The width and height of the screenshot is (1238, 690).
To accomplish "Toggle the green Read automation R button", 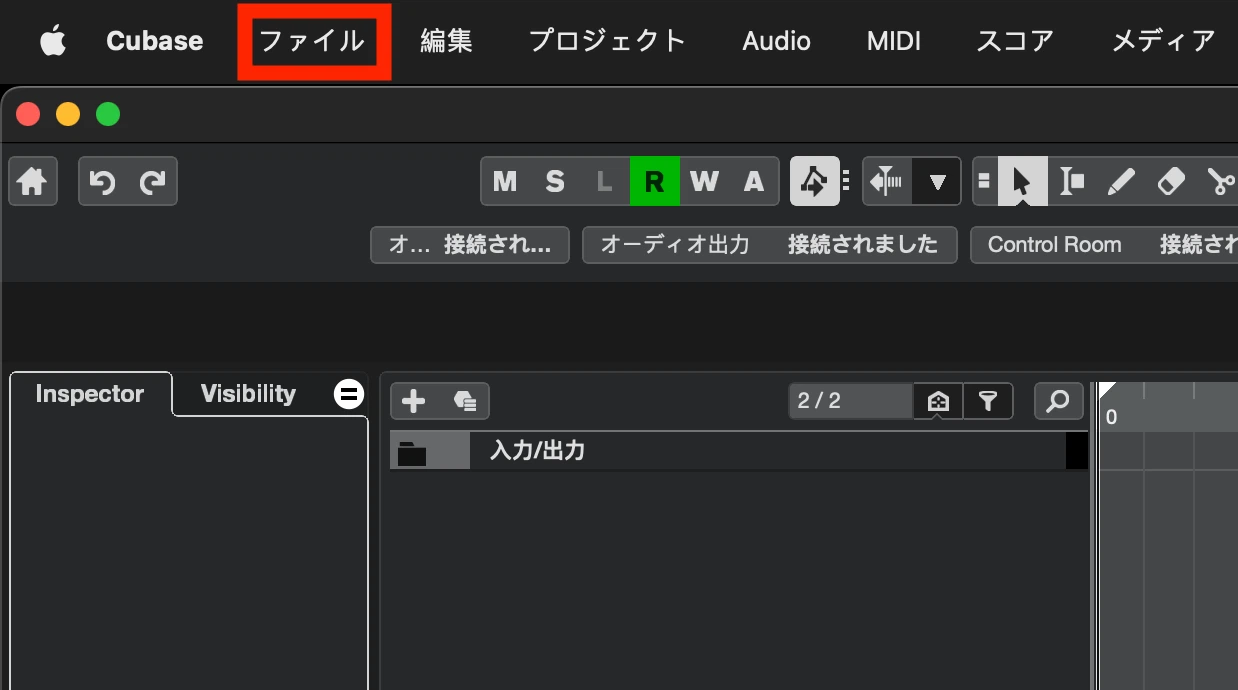I will tap(654, 181).
